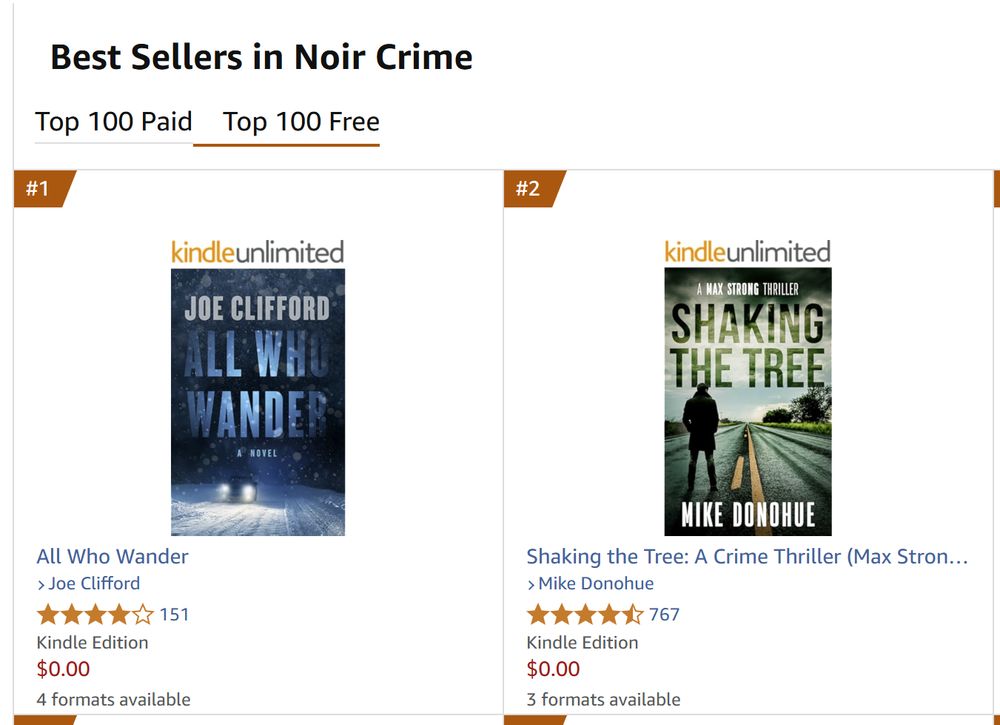Open Shaking the Tree: A Crime Thriller link
1000x725 pixels.
747,556
